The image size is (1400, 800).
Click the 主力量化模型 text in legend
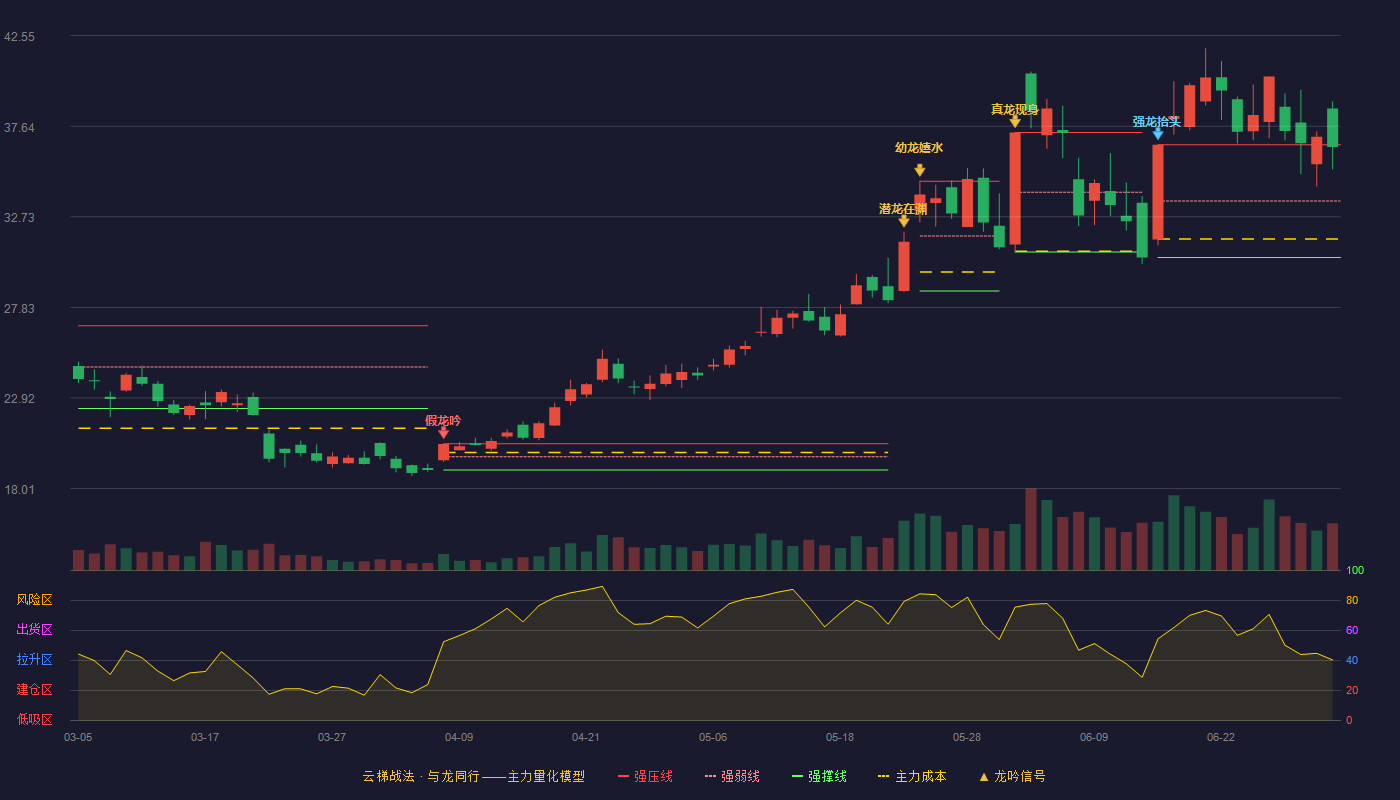pyautogui.click(x=546, y=776)
